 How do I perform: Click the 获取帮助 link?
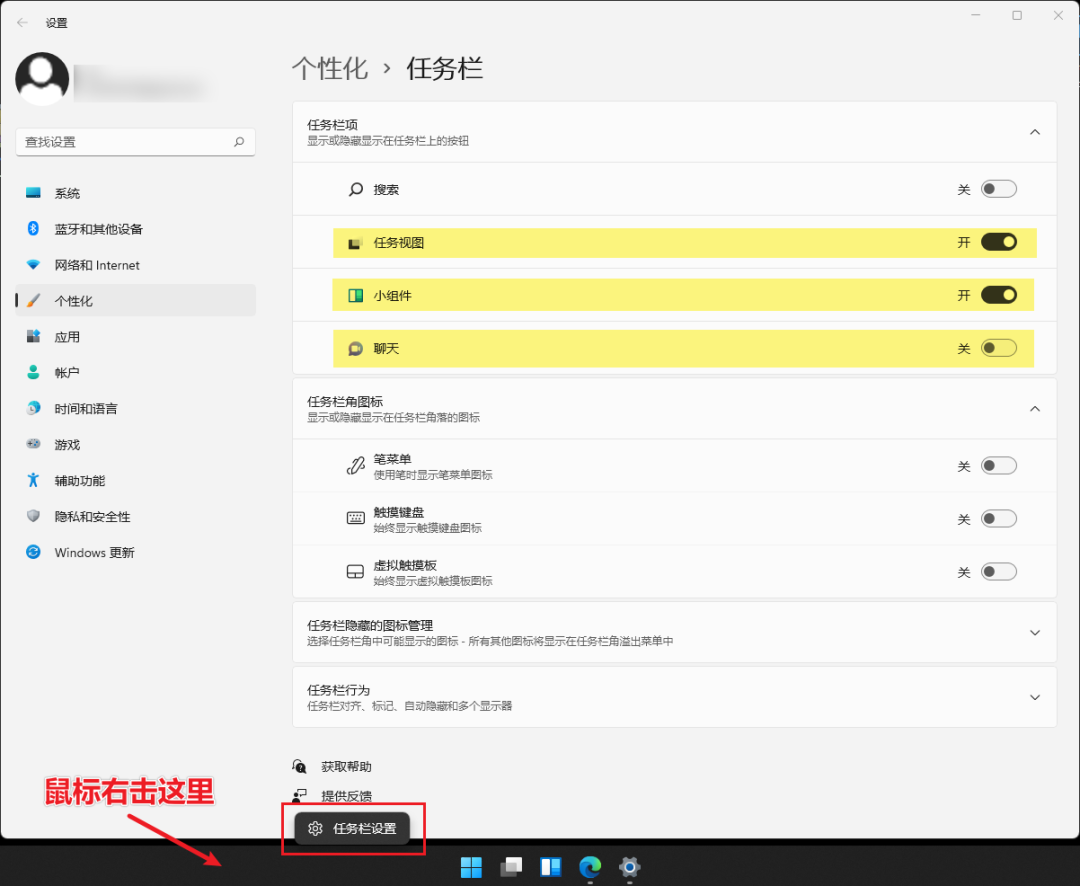pos(345,766)
